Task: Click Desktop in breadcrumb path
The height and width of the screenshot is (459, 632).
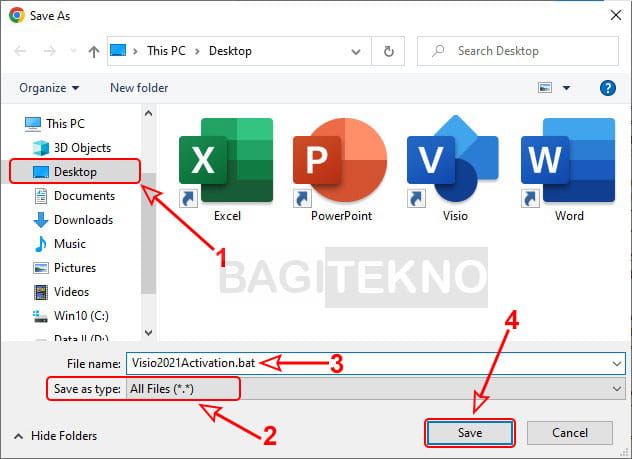Action: tap(230, 51)
